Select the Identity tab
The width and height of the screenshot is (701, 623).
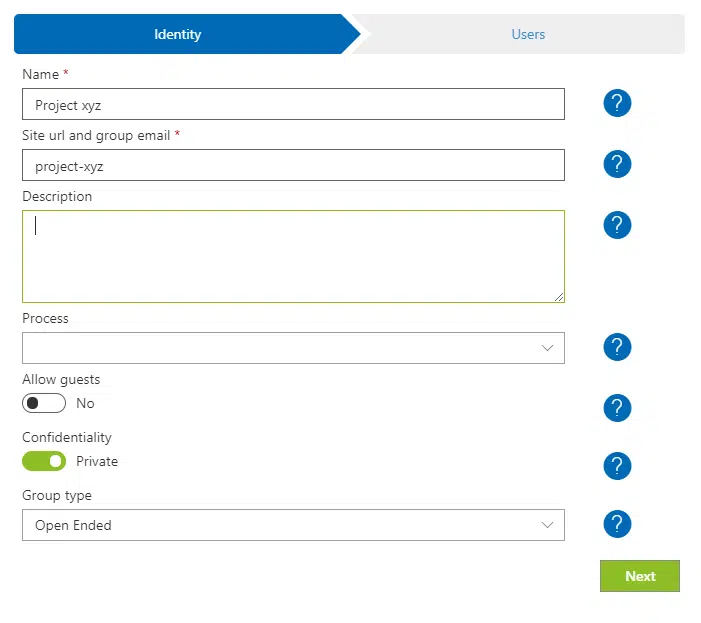(x=178, y=34)
